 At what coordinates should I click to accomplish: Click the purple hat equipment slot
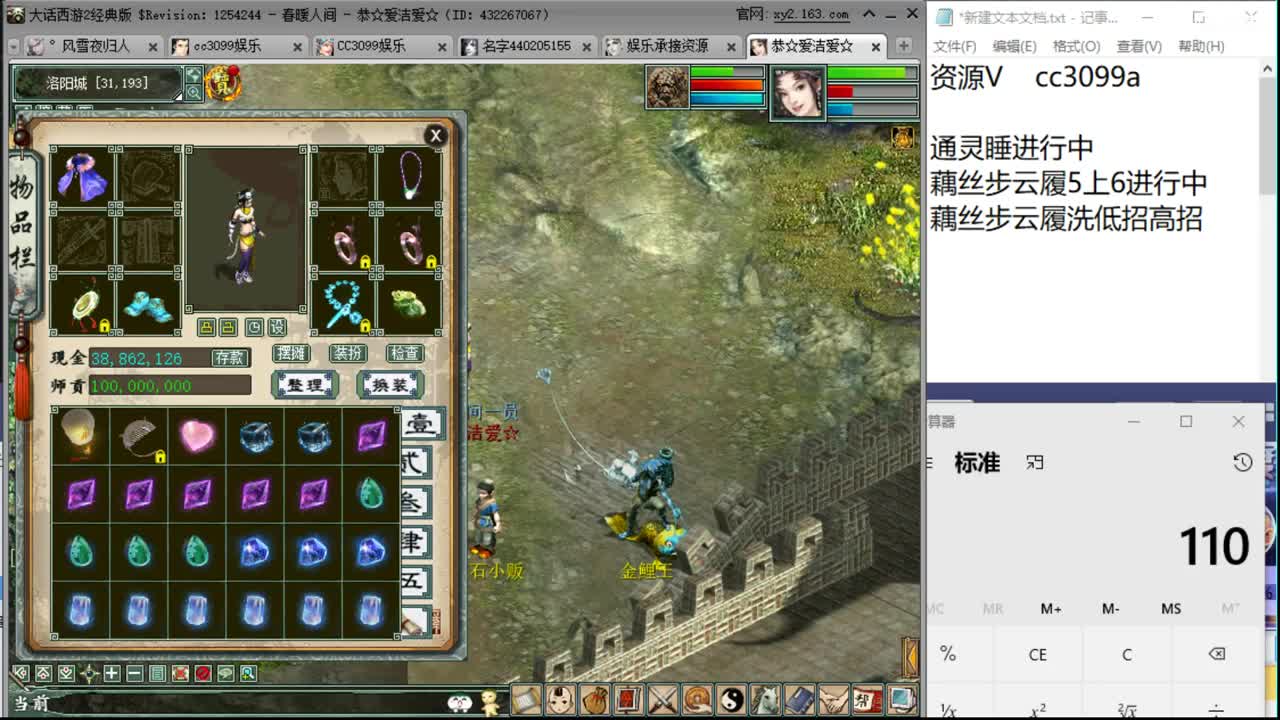83,177
